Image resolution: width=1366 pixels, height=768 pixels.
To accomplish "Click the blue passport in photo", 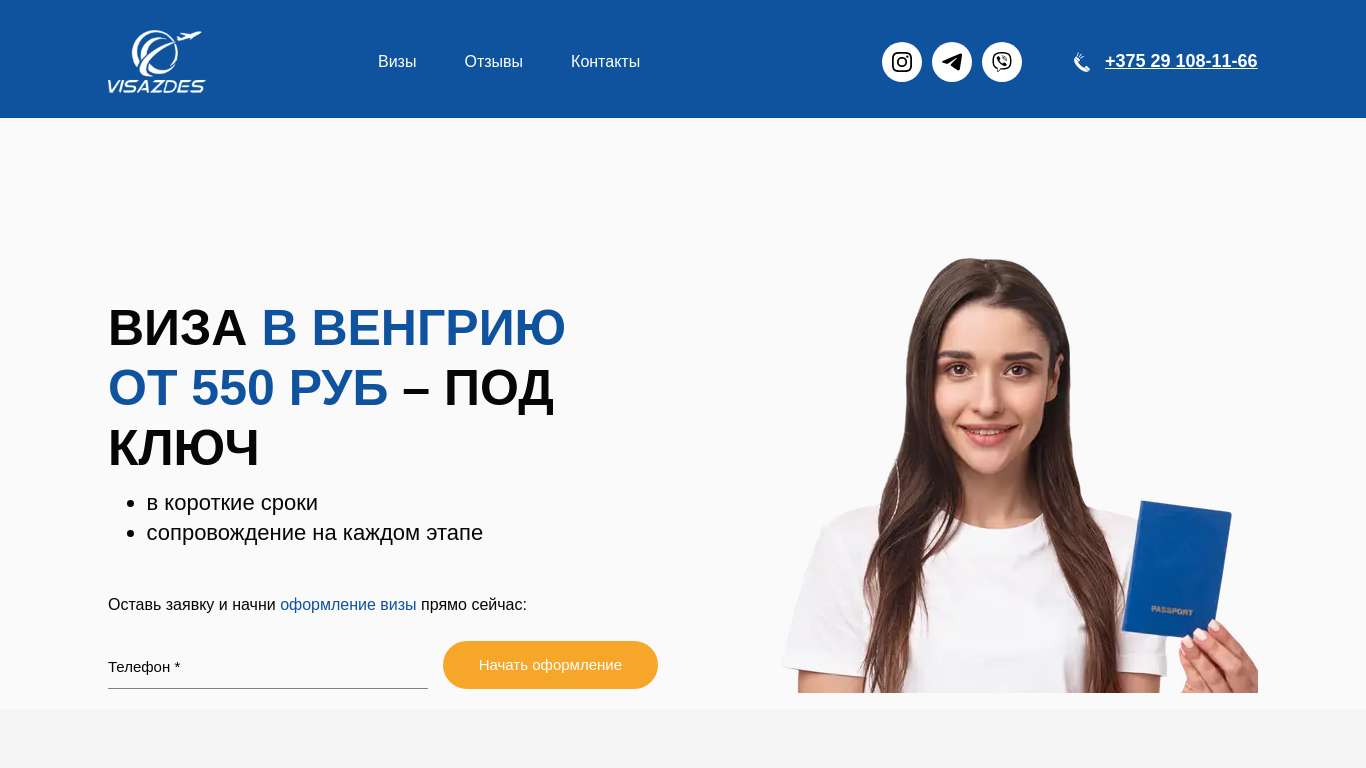I will pyautogui.click(x=1177, y=568).
